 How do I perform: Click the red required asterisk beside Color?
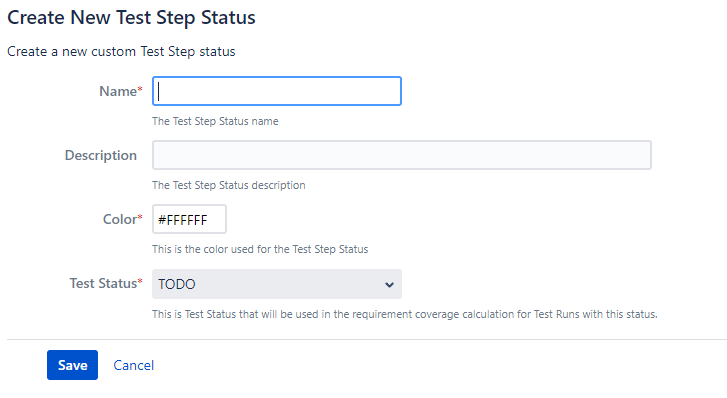tap(140, 216)
